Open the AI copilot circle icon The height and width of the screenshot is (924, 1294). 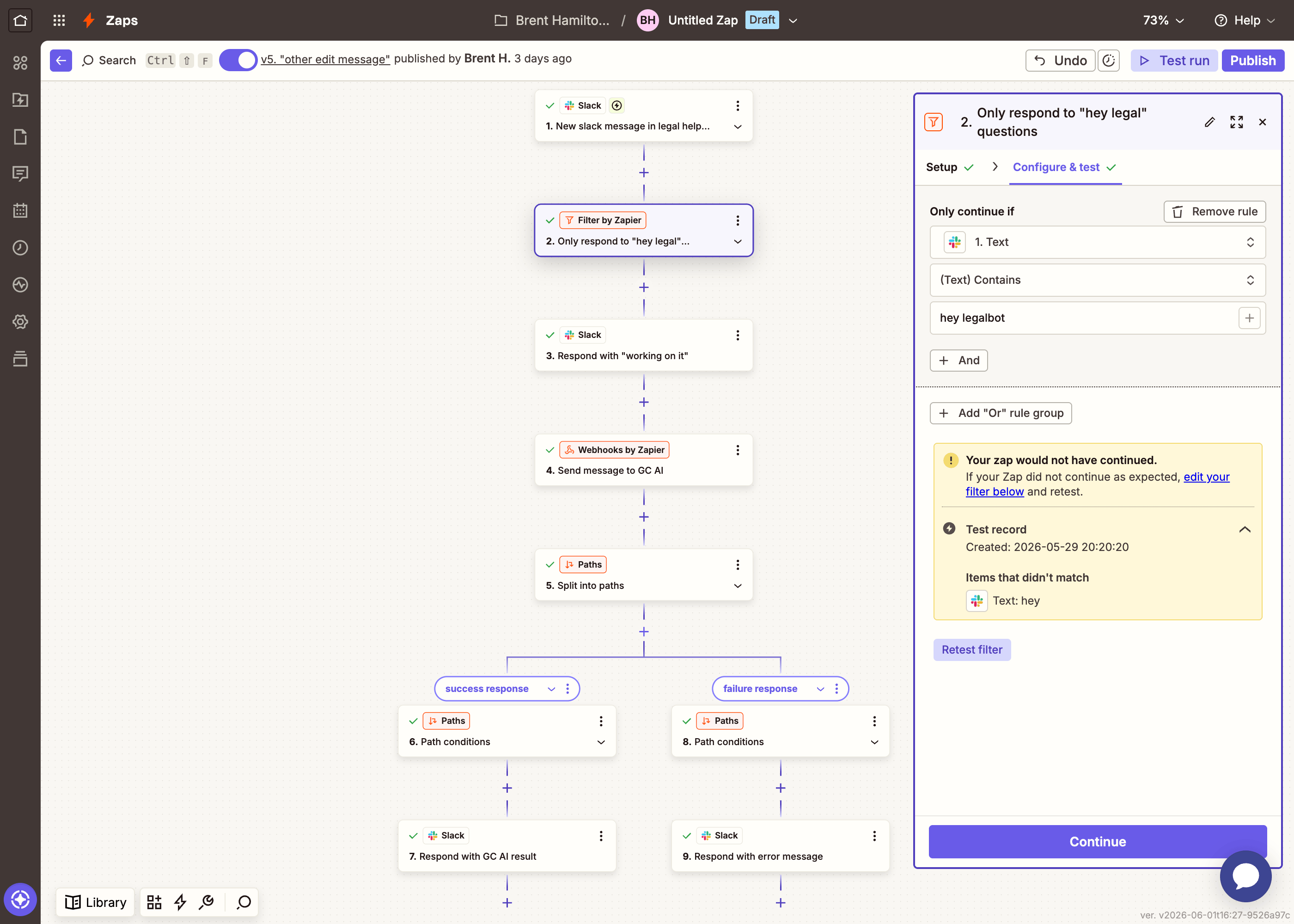pyautogui.click(x=20, y=900)
